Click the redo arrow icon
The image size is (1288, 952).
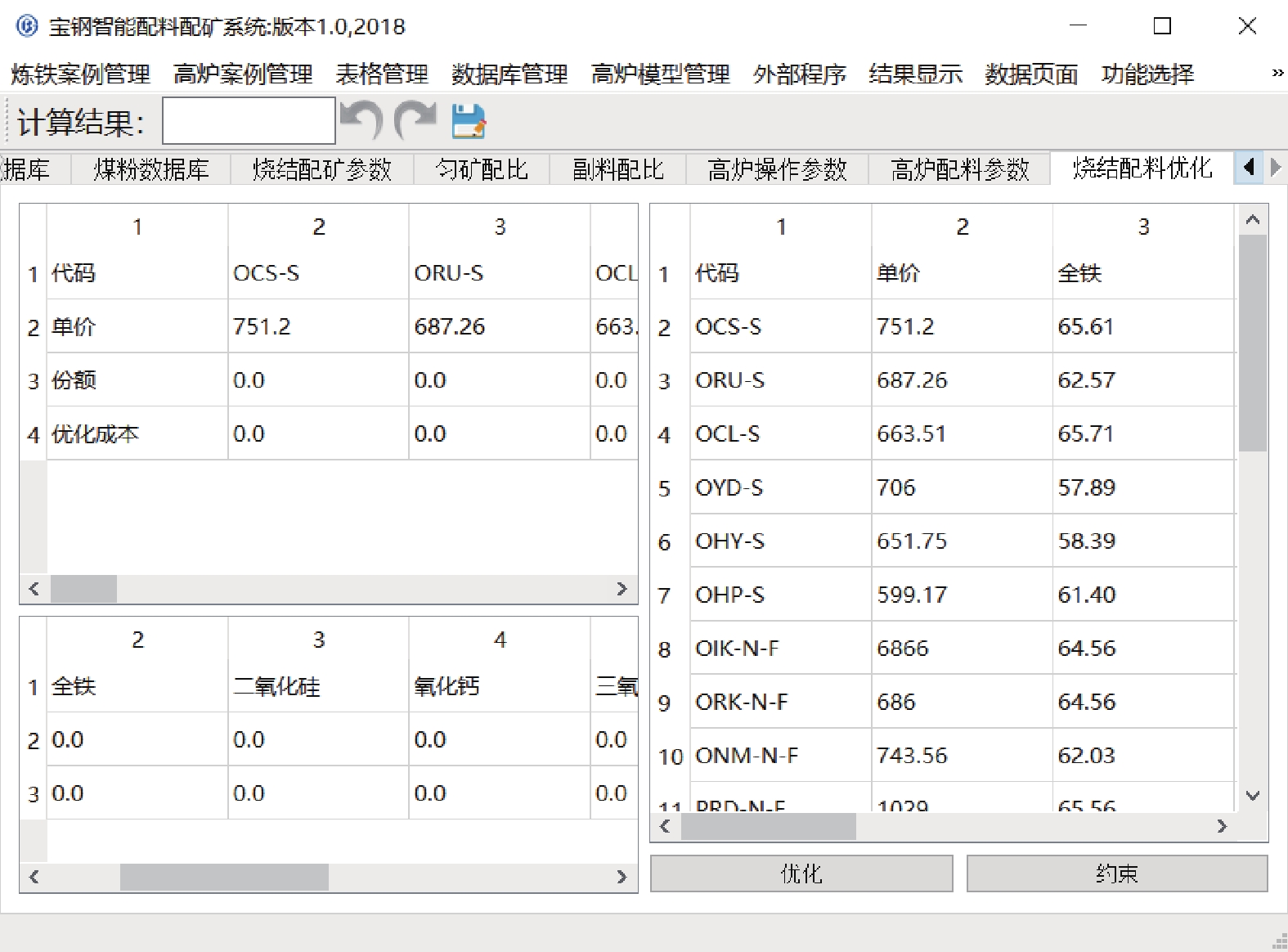[415, 120]
